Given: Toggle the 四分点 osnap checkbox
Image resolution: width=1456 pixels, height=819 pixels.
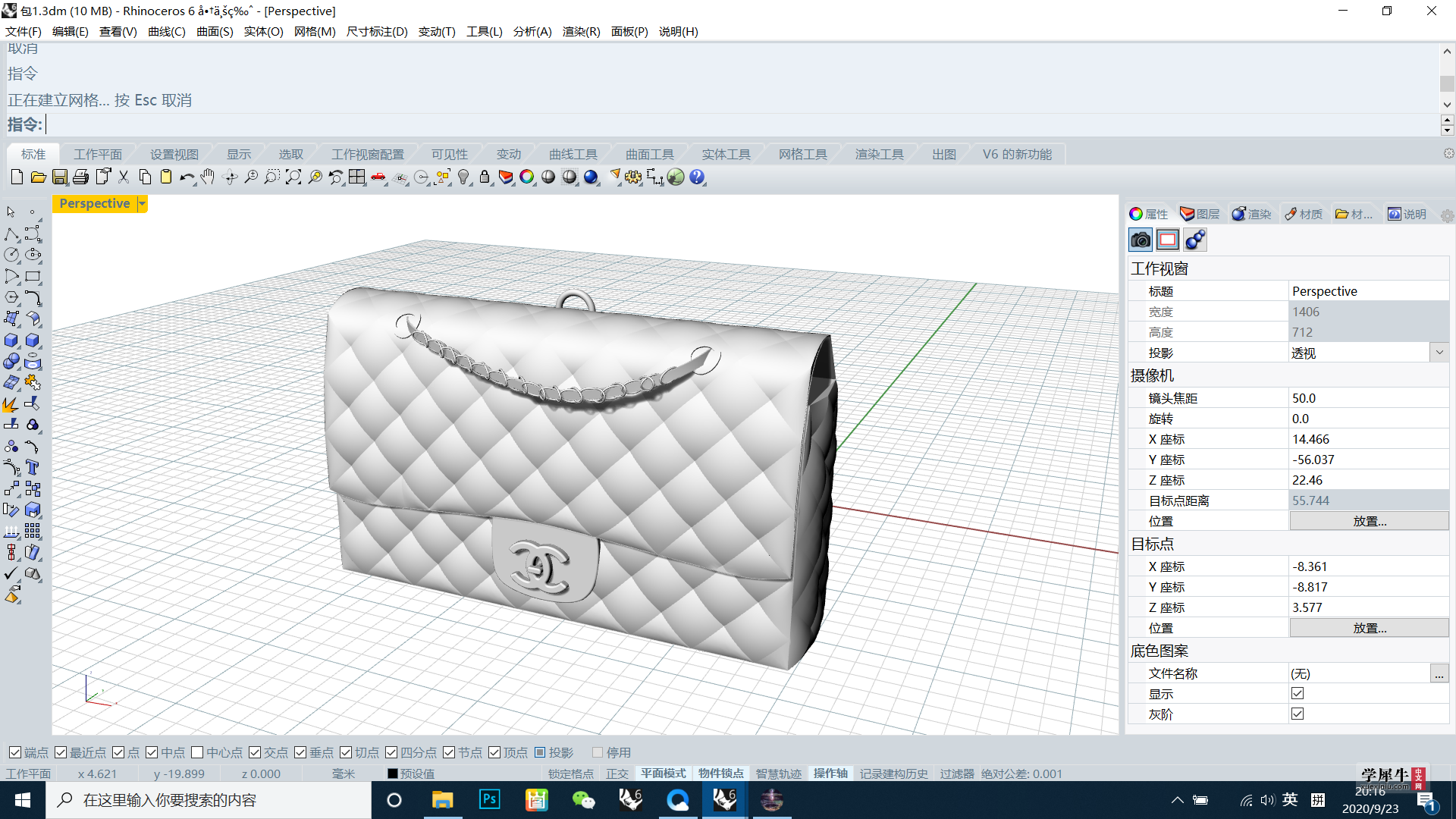Looking at the screenshot, I should pos(391,752).
